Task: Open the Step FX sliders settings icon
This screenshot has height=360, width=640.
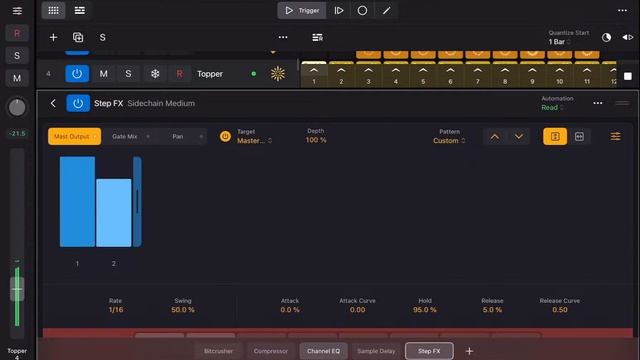Action: 616,136
